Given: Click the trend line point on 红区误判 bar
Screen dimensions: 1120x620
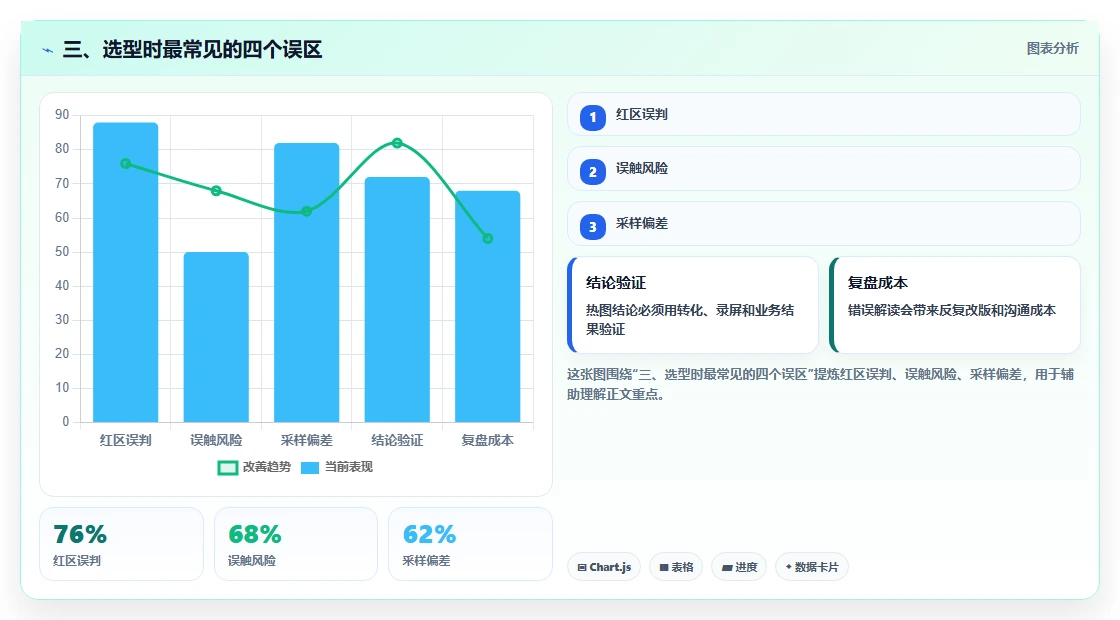Looking at the screenshot, I should tap(126, 164).
